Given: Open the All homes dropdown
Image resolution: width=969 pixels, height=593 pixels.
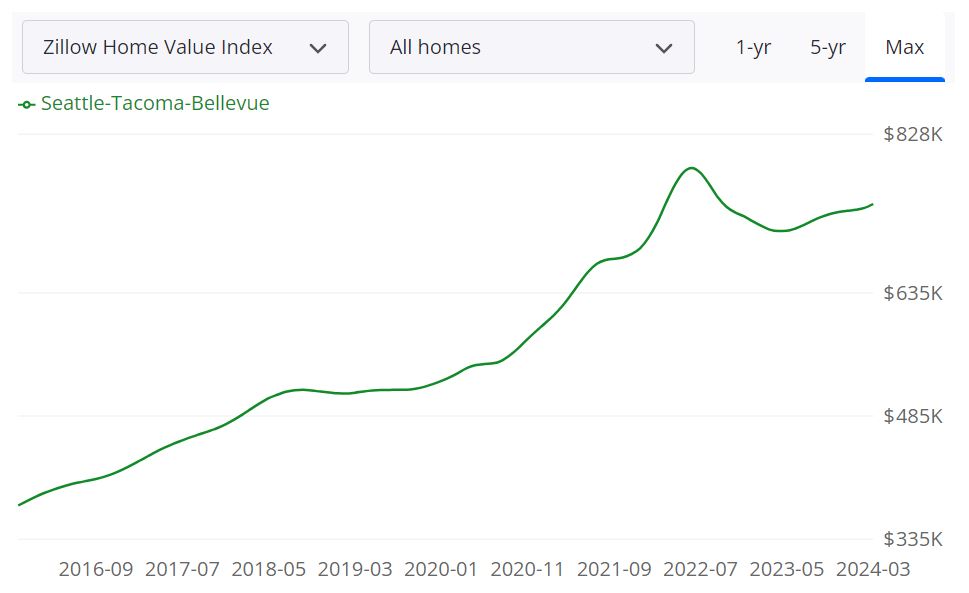Looking at the screenshot, I should click(531, 47).
